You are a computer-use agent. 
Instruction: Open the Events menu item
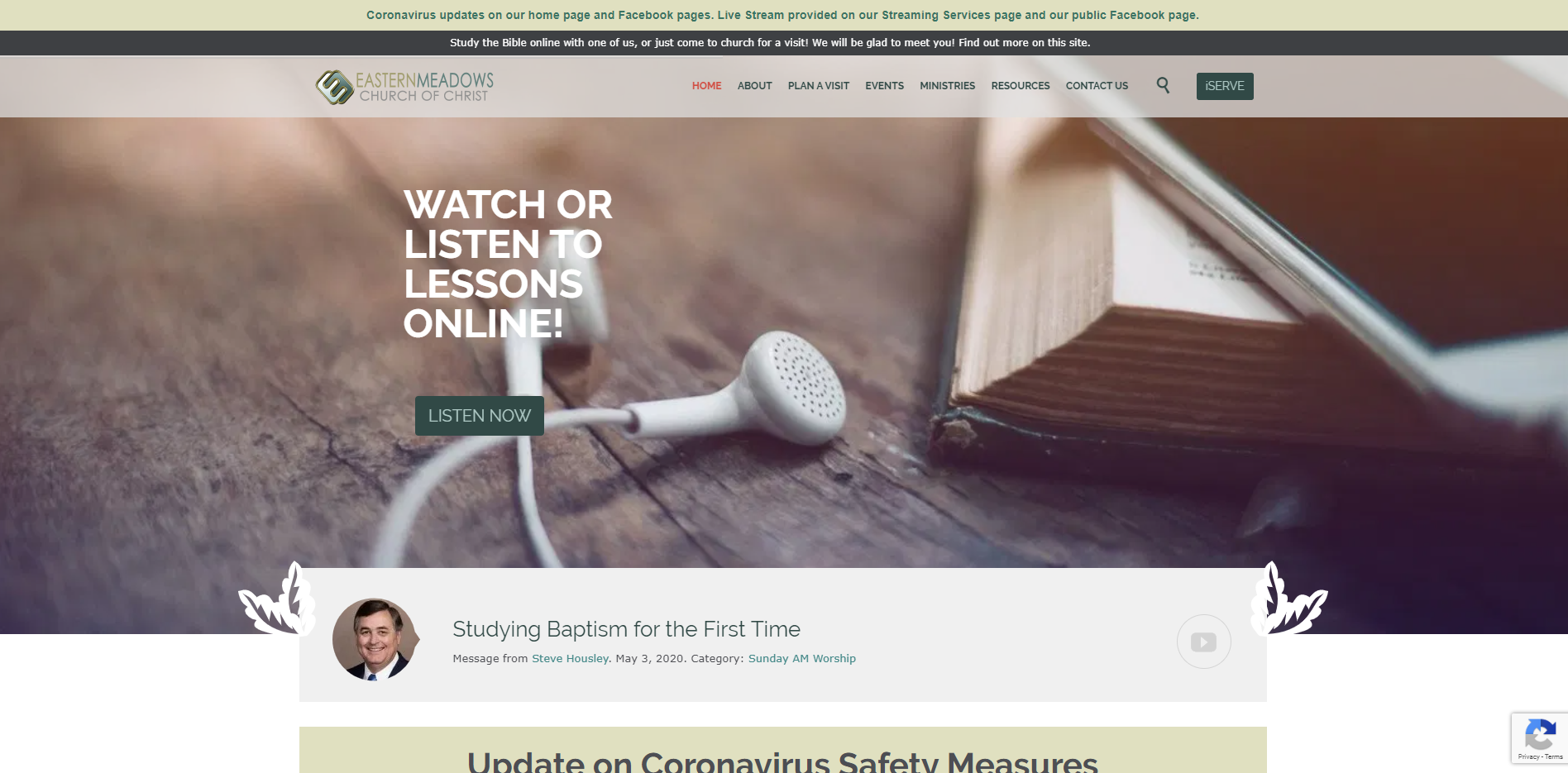click(x=884, y=86)
